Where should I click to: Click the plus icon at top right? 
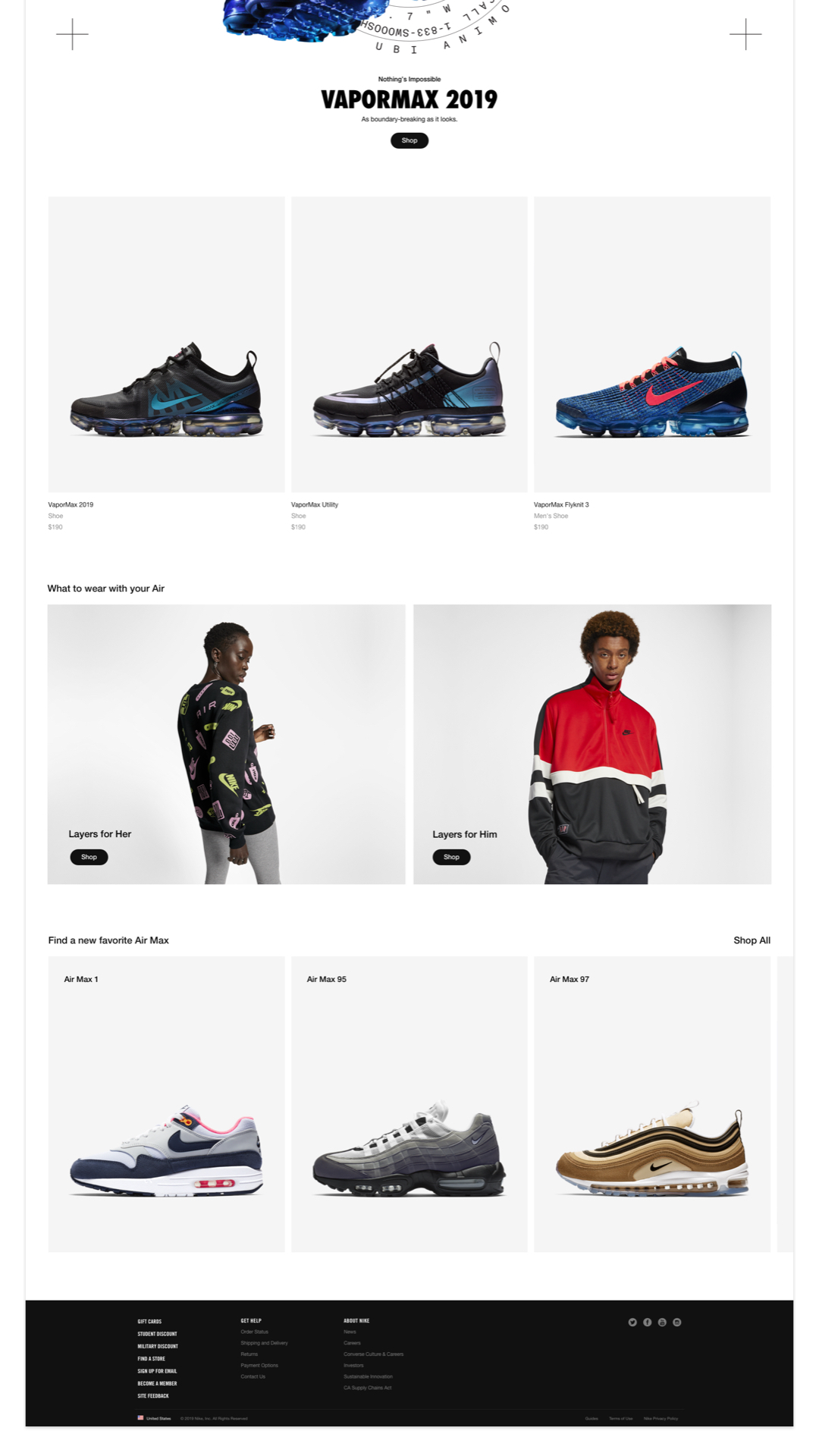click(x=745, y=34)
